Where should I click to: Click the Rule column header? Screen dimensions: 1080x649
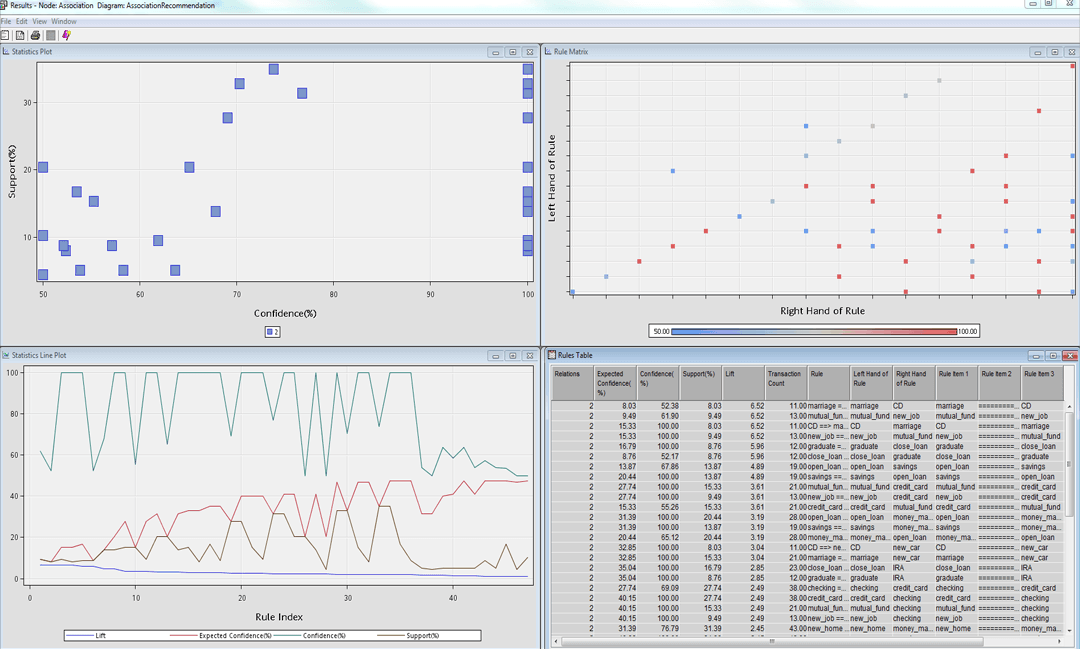829,383
